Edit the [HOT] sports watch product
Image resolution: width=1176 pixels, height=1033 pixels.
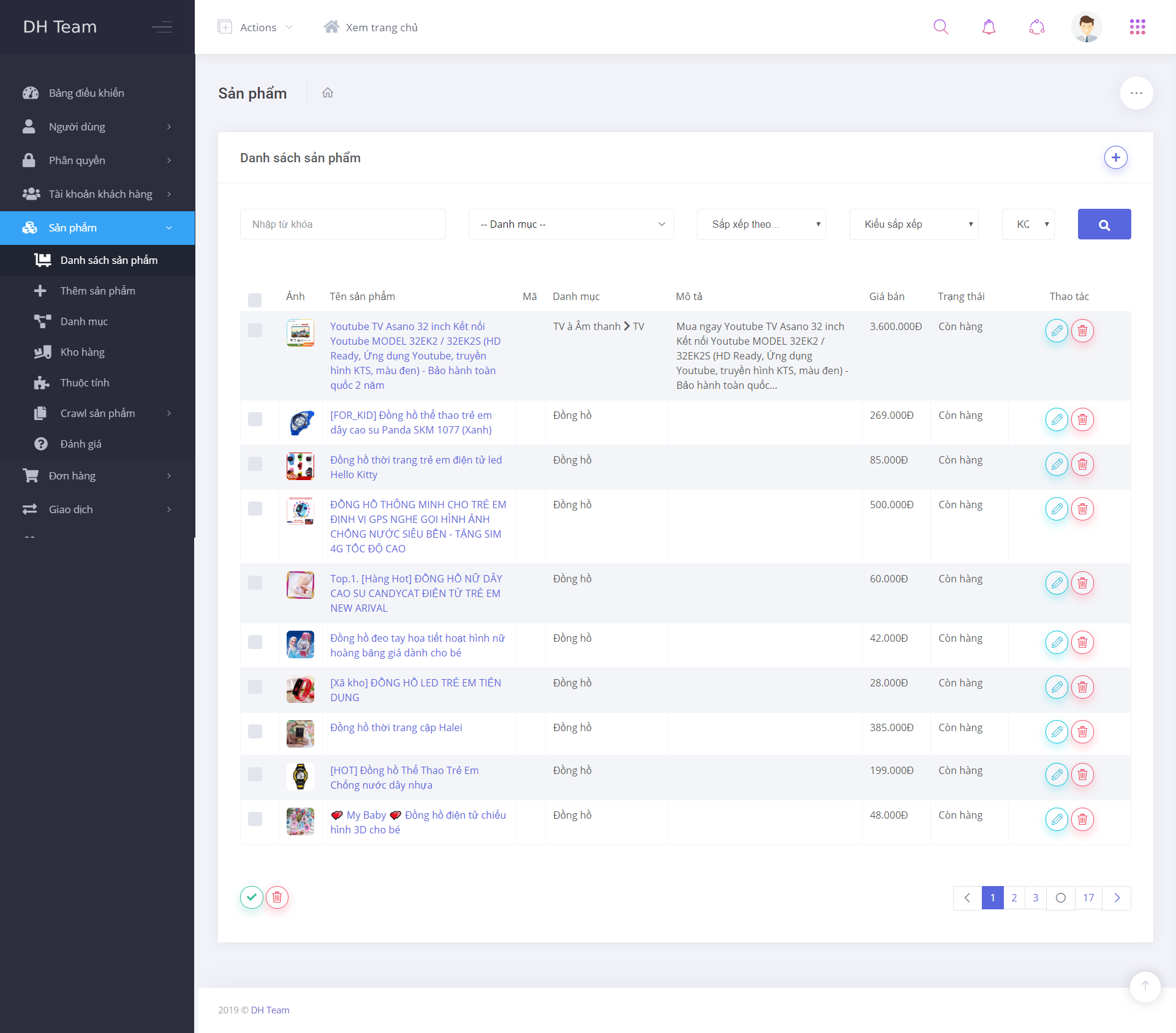(x=1057, y=775)
